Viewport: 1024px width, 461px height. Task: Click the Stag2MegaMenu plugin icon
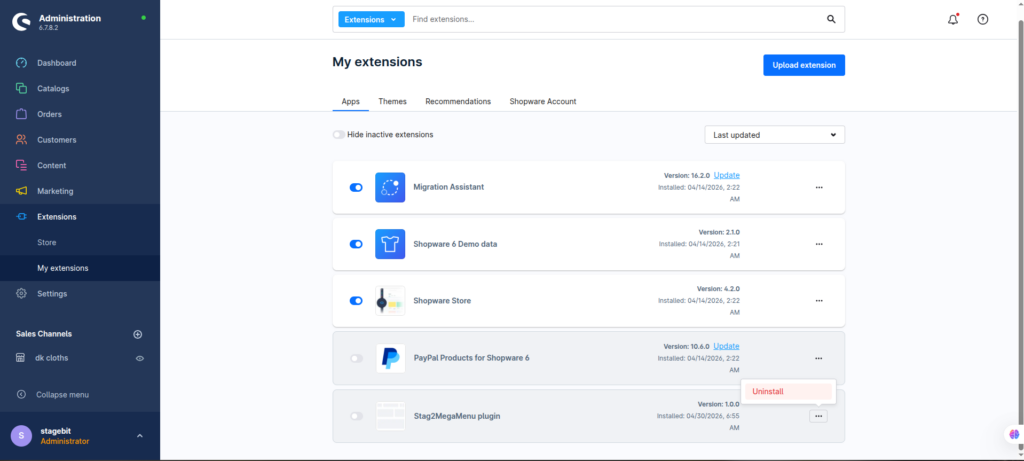391,416
